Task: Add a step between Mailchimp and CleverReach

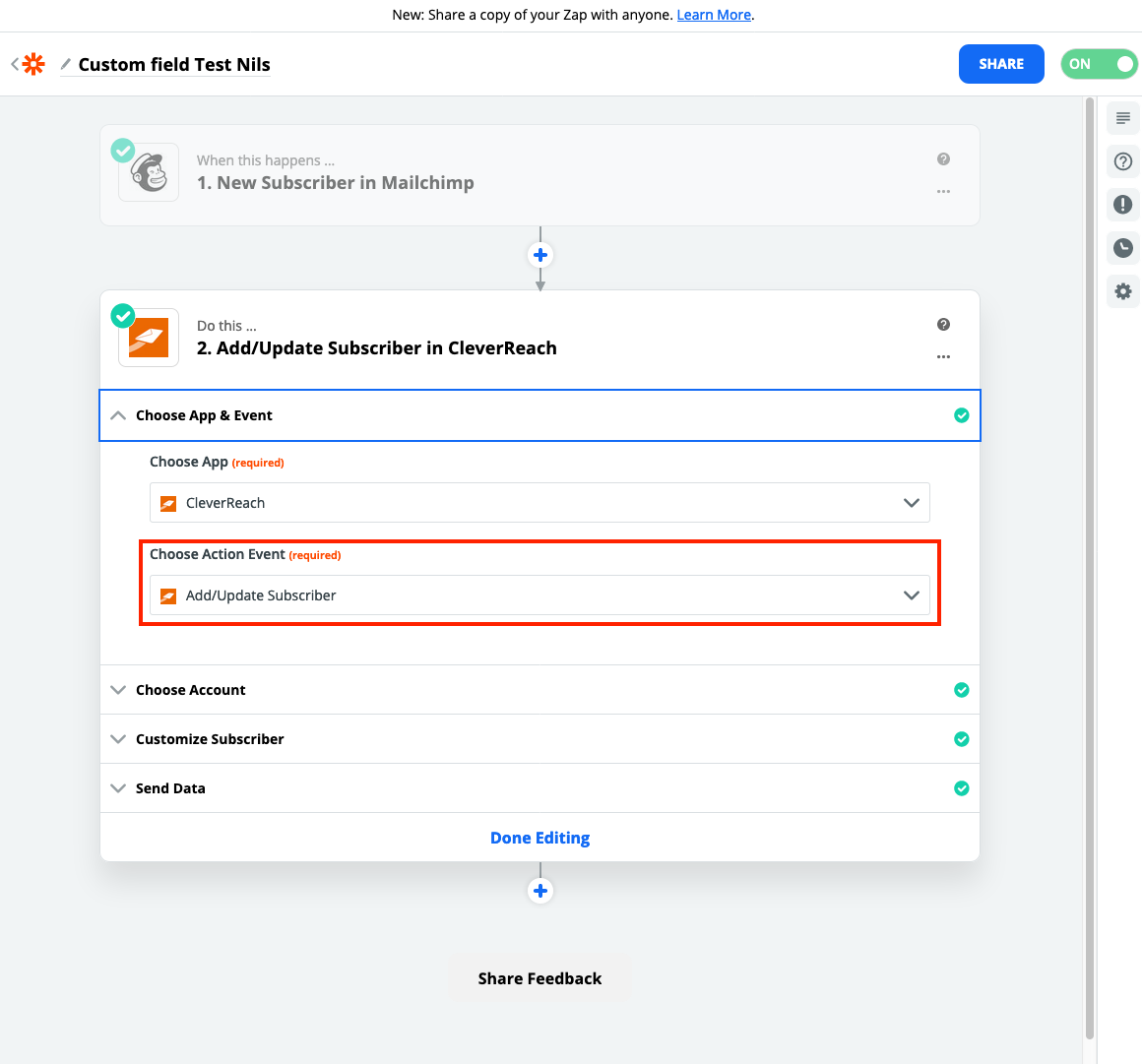Action: pyautogui.click(x=540, y=255)
